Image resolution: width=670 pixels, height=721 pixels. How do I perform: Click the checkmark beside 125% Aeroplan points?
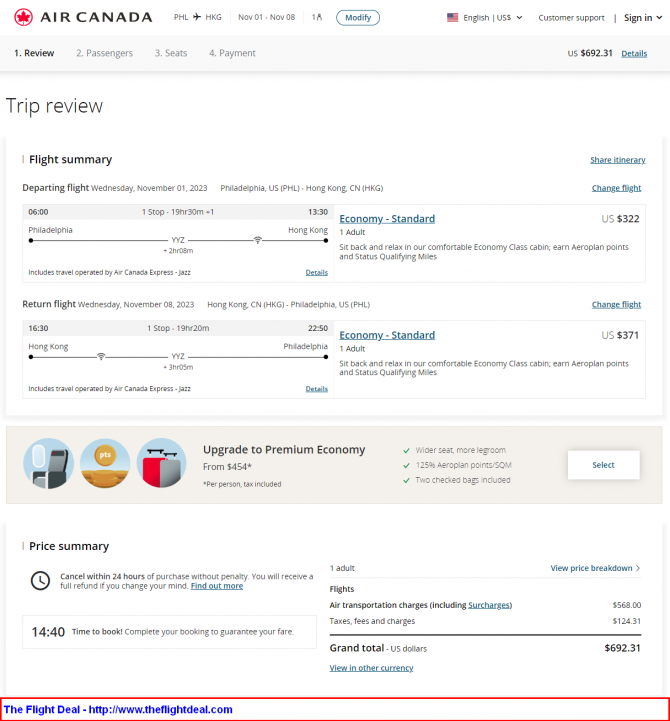click(406, 465)
